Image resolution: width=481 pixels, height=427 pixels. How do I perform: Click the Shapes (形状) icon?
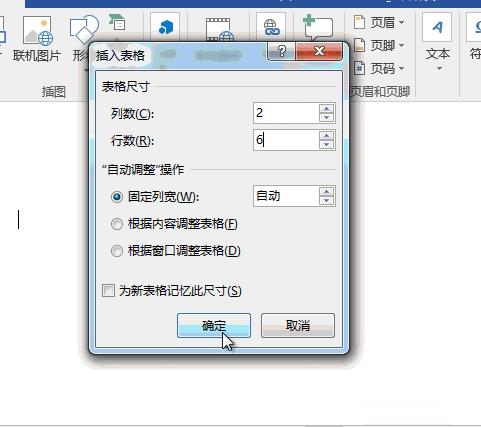[83, 29]
